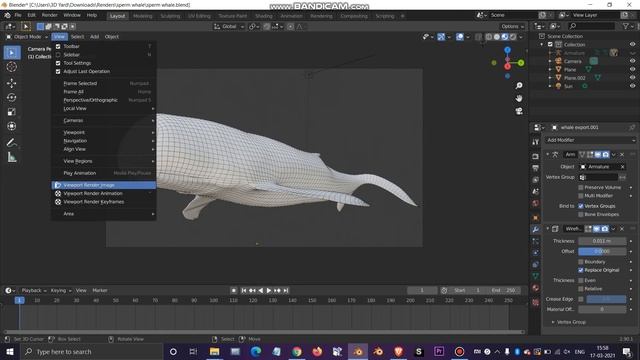Open the Select menu in viewport header
Screen dimensions: 640x360
click(x=77, y=37)
